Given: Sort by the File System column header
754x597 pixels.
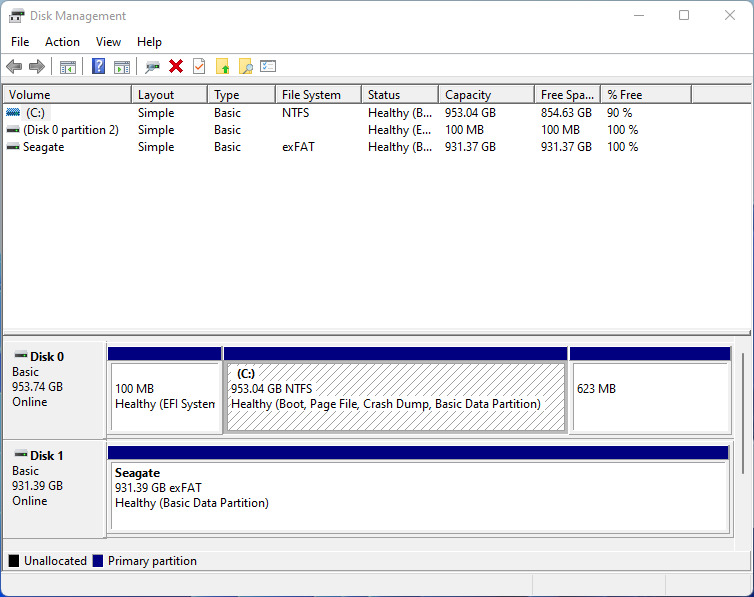Looking at the screenshot, I should (x=319, y=95).
